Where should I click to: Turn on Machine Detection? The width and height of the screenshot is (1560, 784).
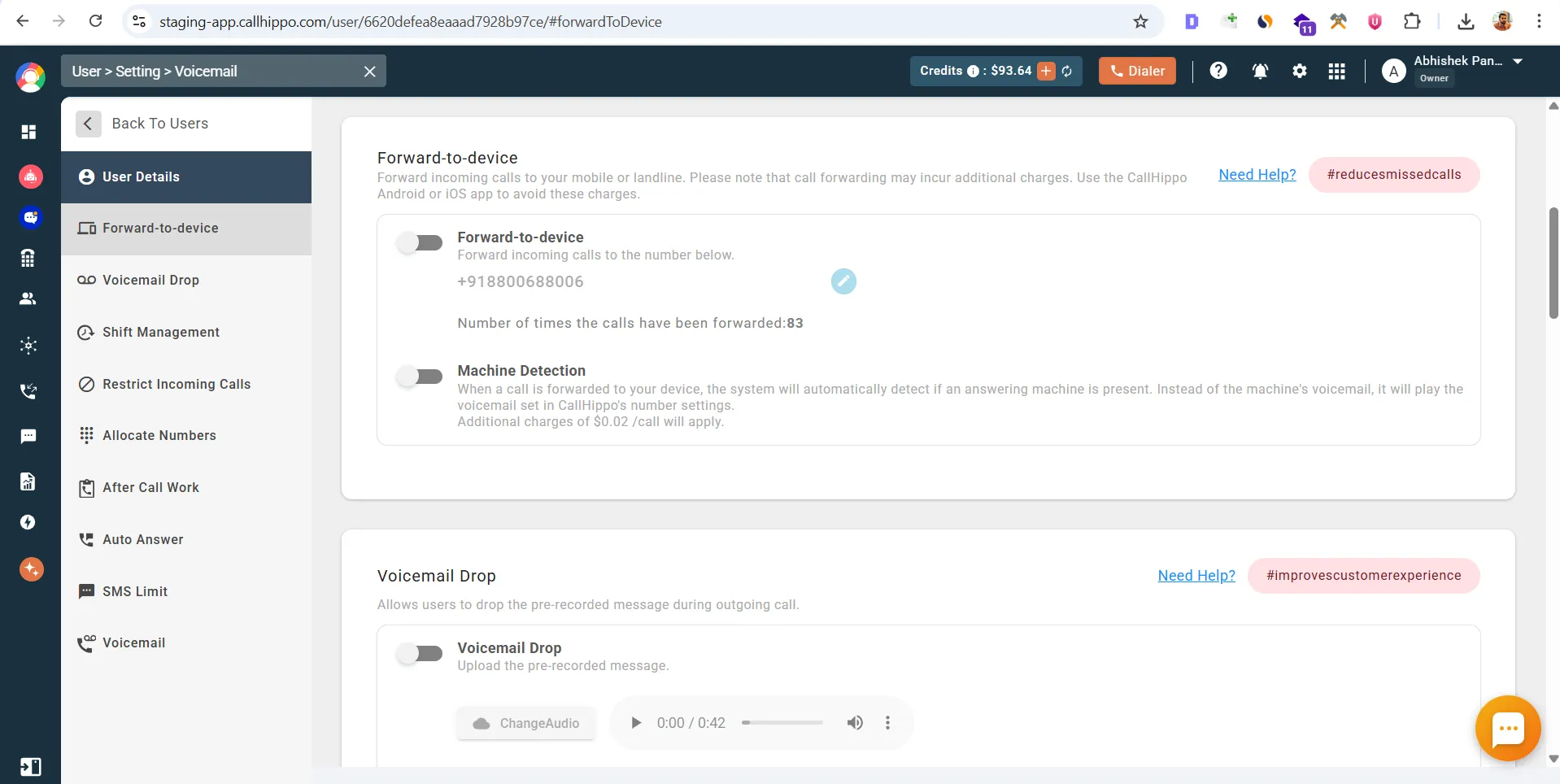pos(420,376)
